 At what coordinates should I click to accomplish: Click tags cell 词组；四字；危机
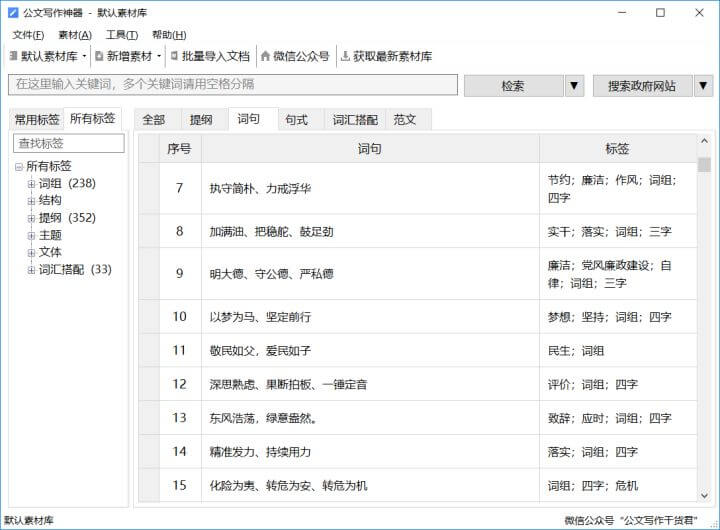click(618, 485)
